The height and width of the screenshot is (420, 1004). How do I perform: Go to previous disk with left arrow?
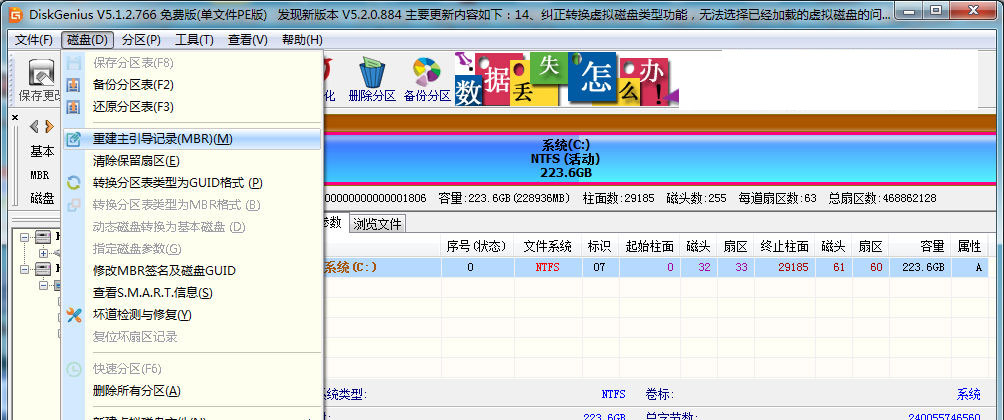(x=33, y=126)
